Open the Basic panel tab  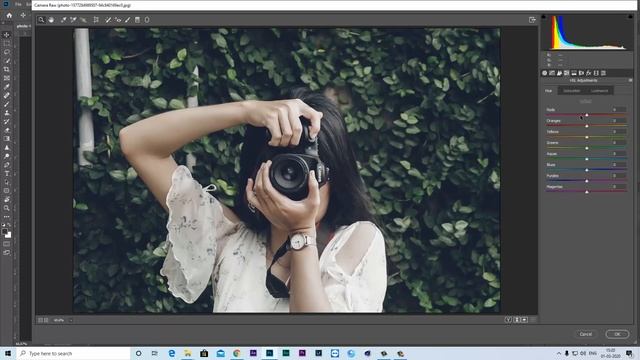(x=544, y=73)
